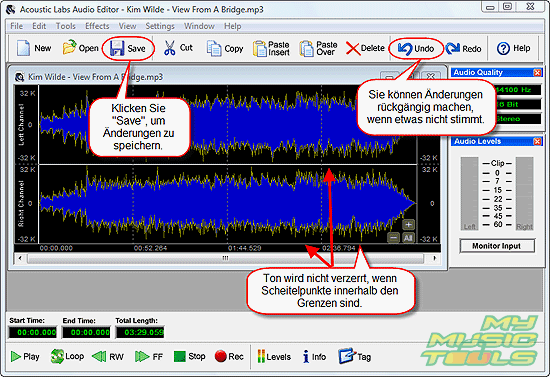Screen dimensions: 550x377
Task: Cut the selection with the scissors
Action: pos(178,48)
